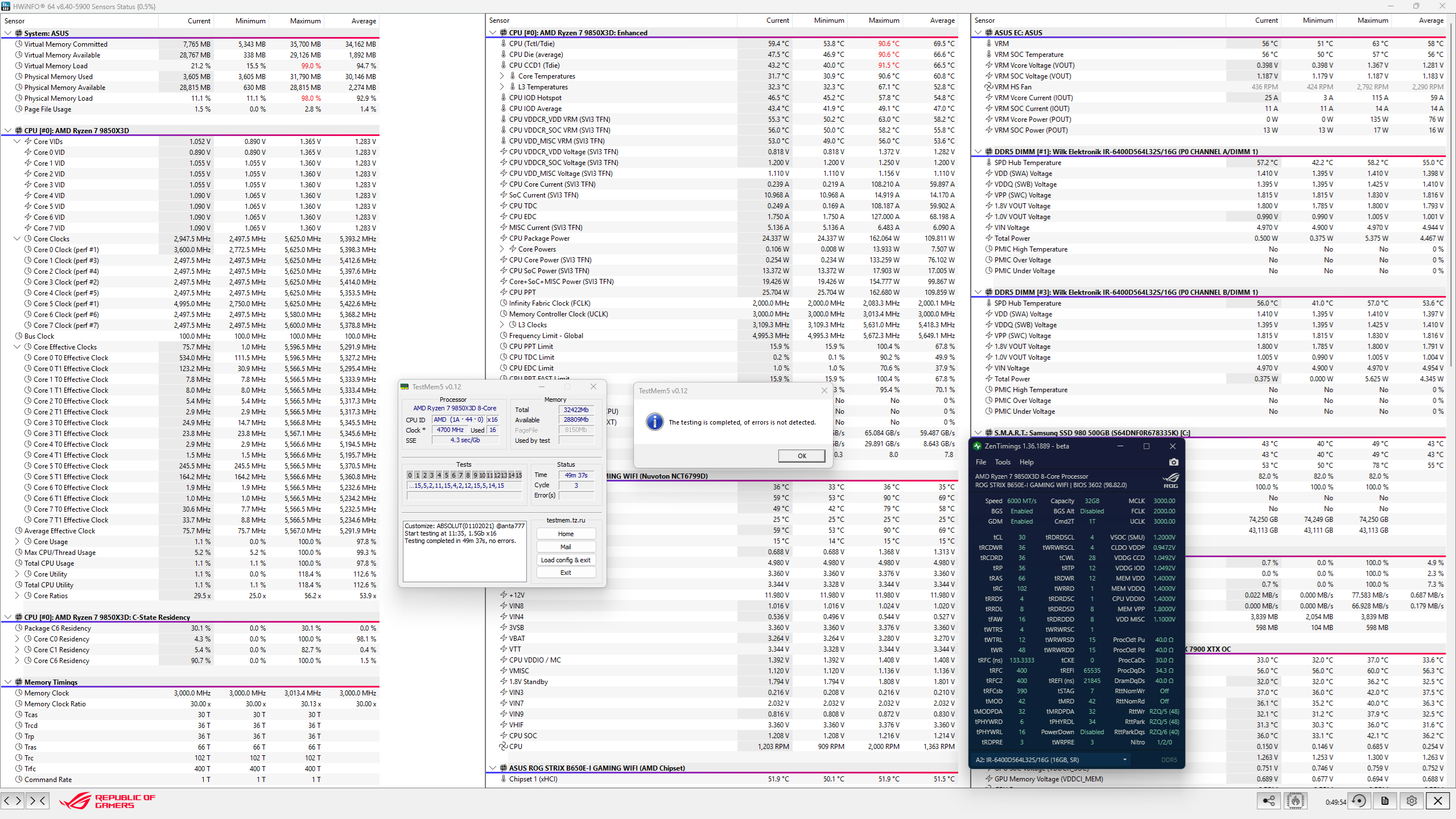Click Load config & exit button

click(566, 560)
